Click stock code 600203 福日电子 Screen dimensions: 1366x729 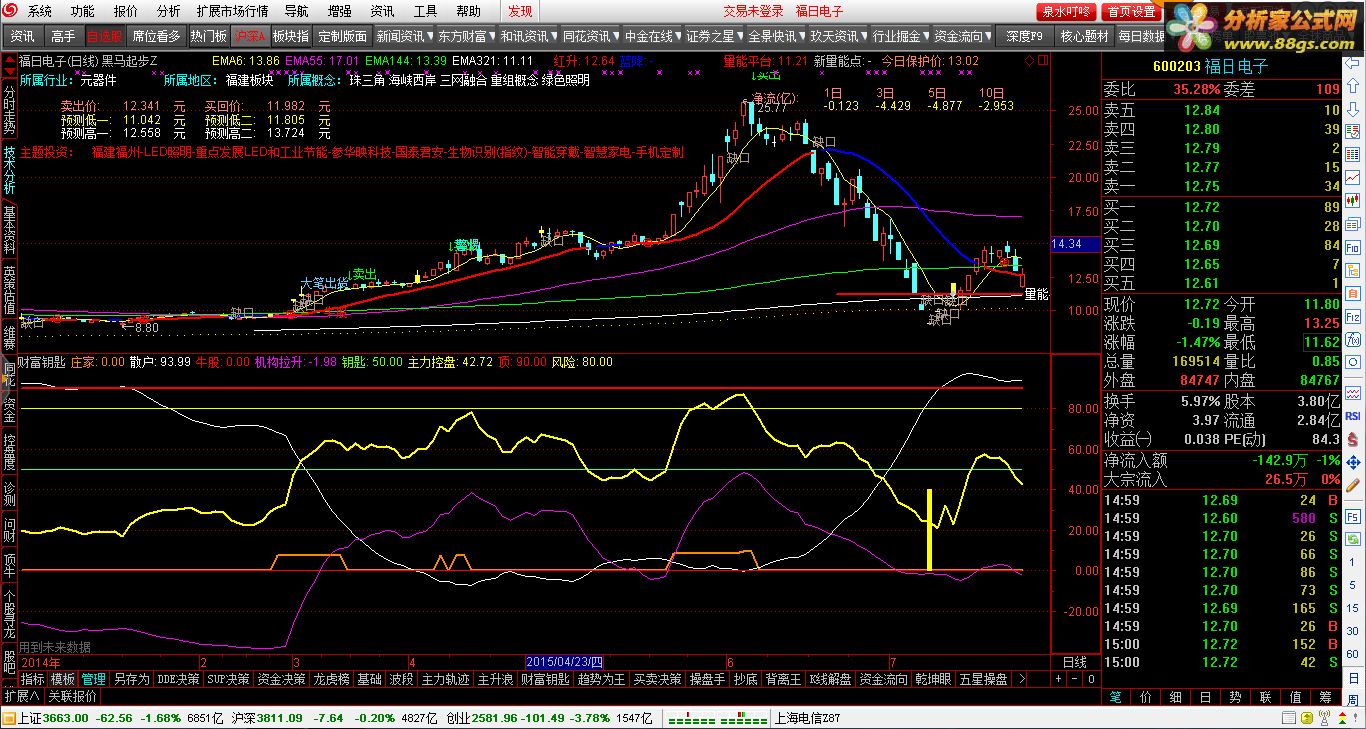click(x=1210, y=66)
